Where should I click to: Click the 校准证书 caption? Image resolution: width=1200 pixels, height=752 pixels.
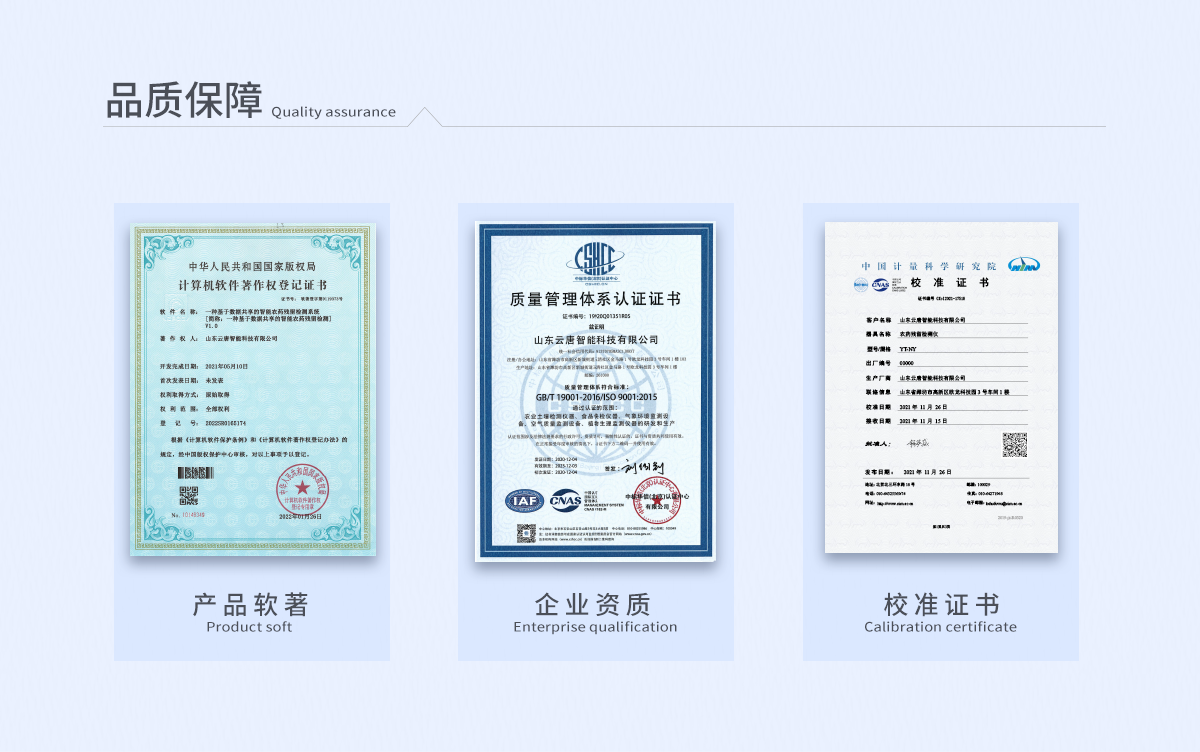[x=941, y=604]
